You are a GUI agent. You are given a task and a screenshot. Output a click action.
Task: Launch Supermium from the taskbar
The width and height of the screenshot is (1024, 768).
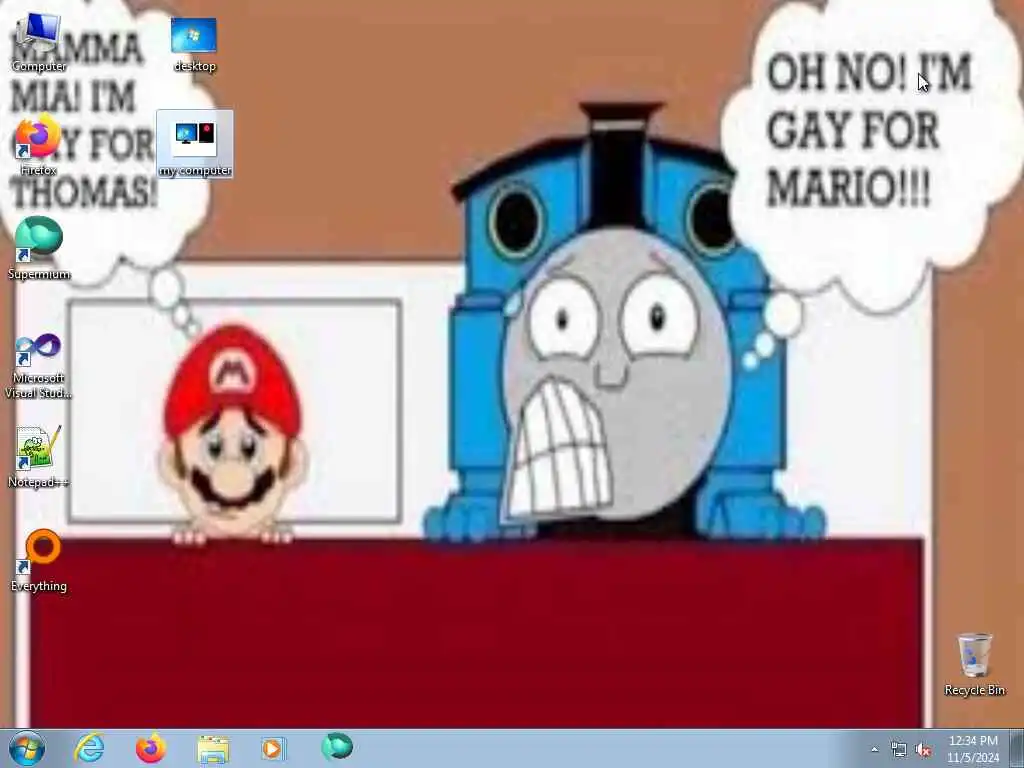337,747
